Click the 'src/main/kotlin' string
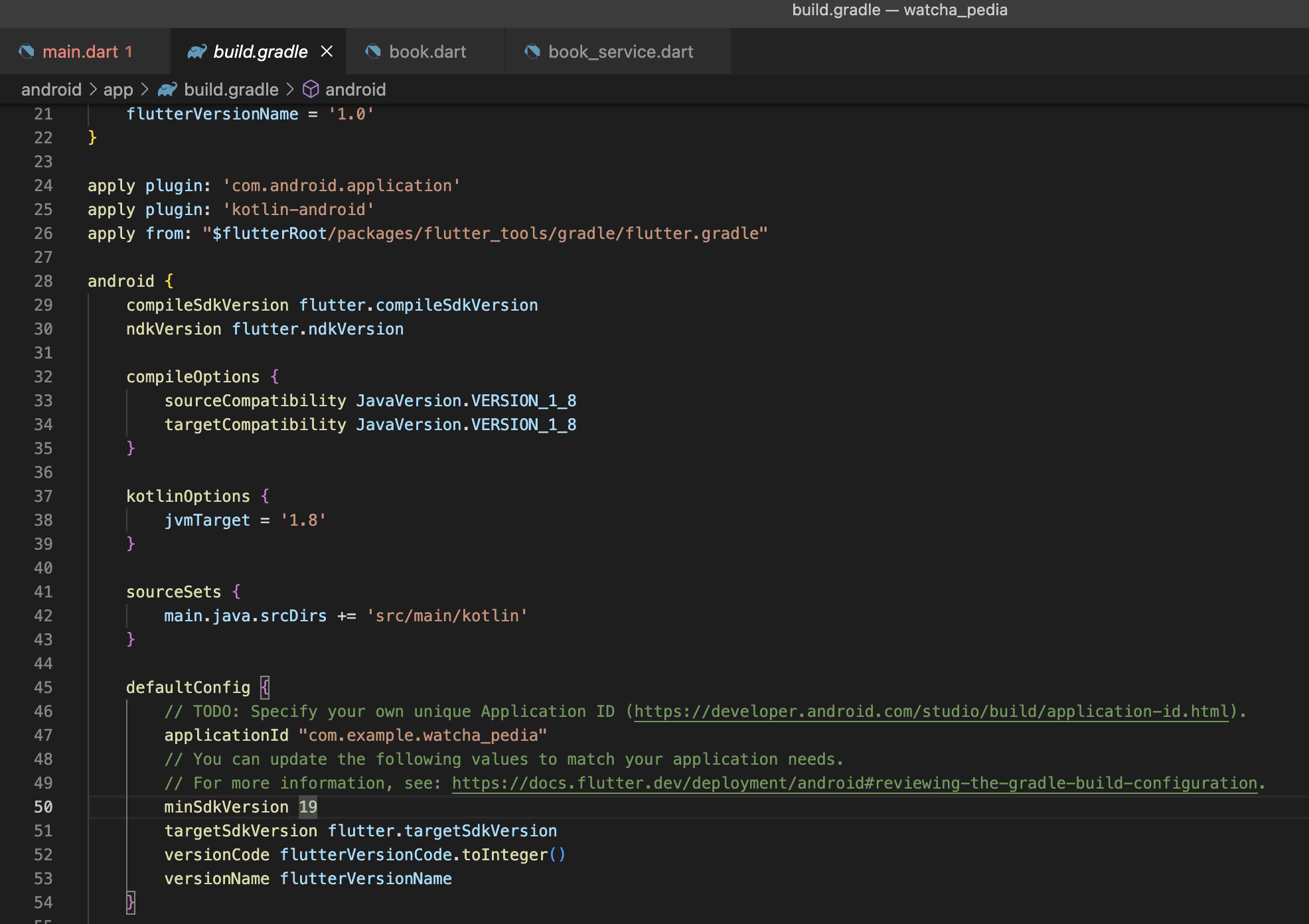The width and height of the screenshot is (1309, 924). pyautogui.click(x=447, y=616)
